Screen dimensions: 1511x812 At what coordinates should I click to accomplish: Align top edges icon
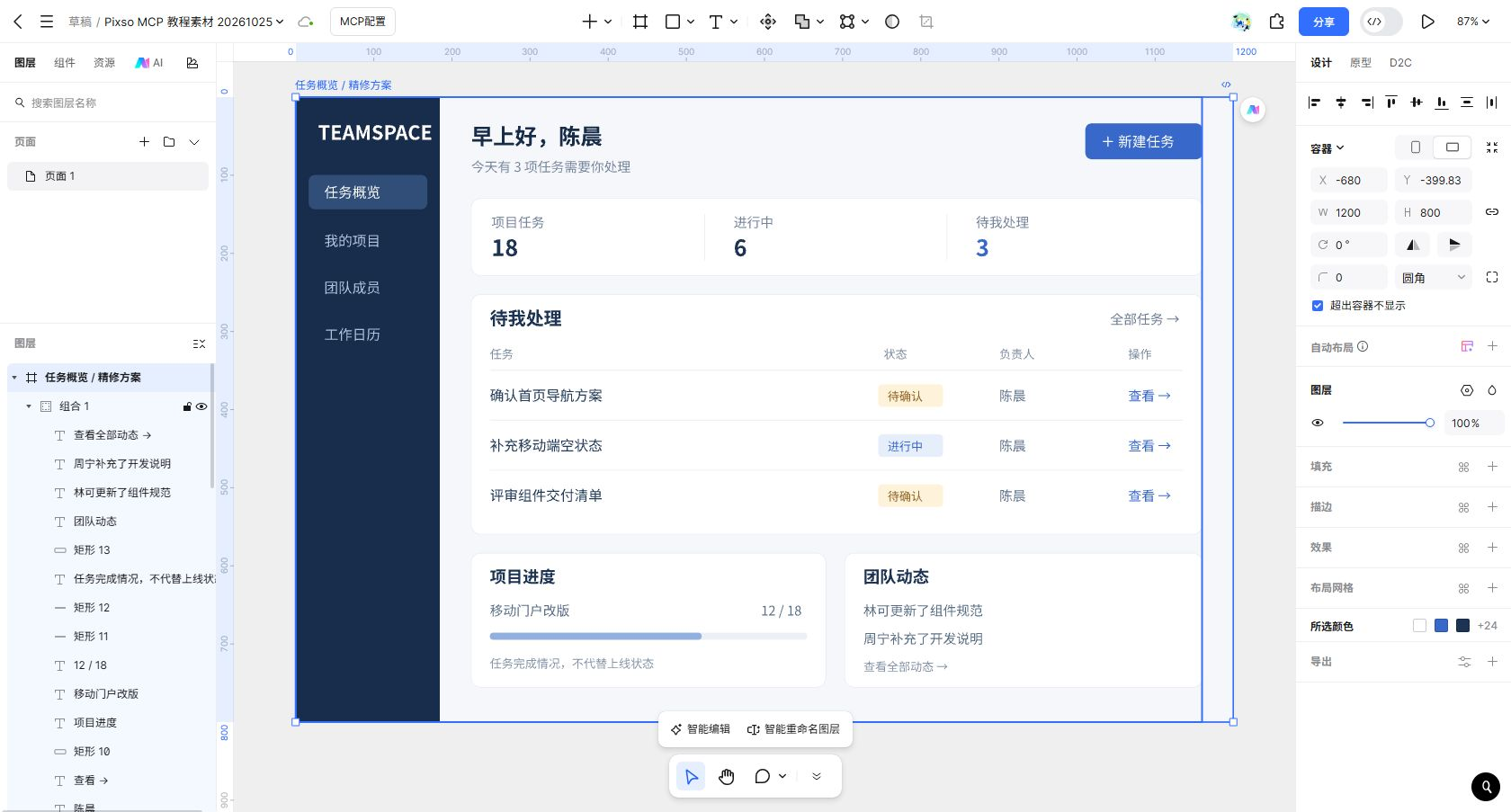click(1391, 103)
